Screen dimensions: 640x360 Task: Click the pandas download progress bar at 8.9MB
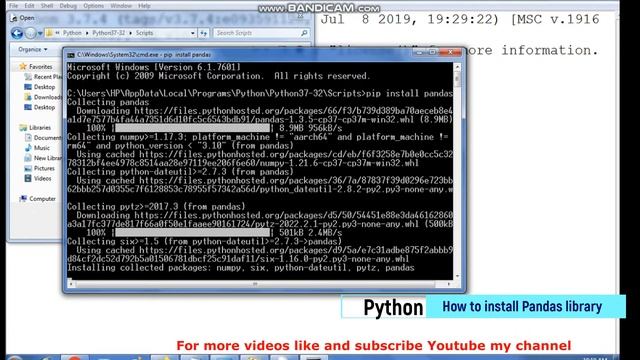pyautogui.click(x=192, y=128)
